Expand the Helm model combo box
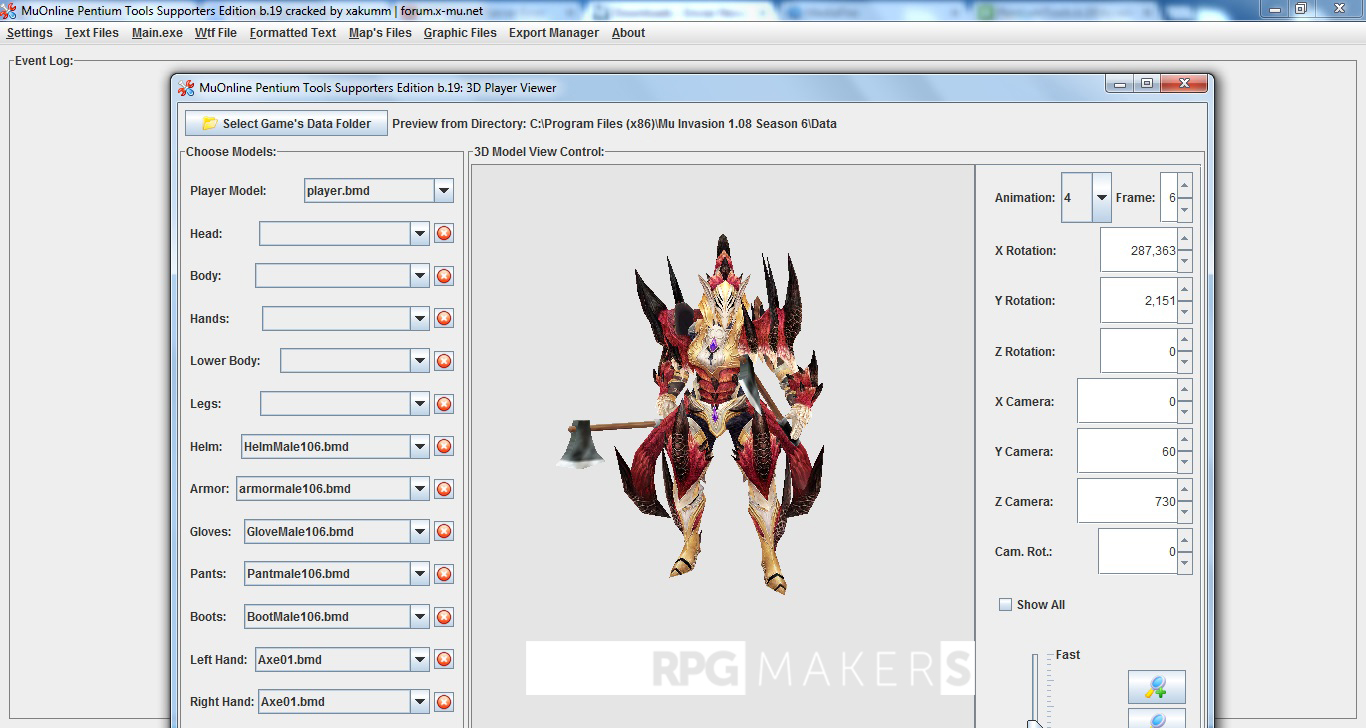This screenshot has width=1366, height=728. click(420, 447)
